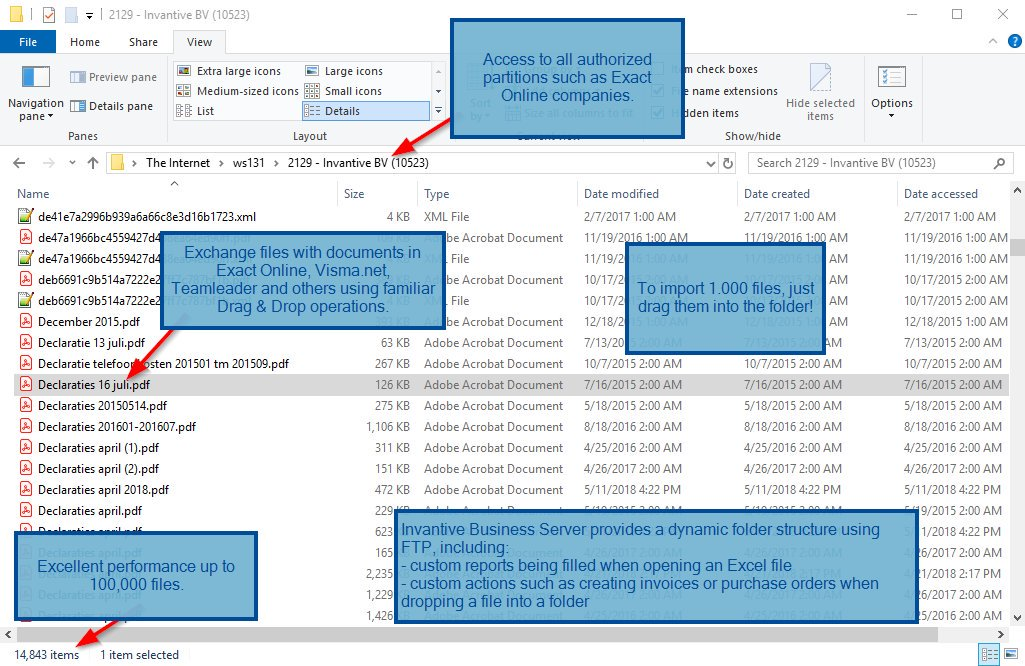This screenshot has height=666, width=1025.
Task: Switch to the Home ribbon tab
Action: [85, 42]
